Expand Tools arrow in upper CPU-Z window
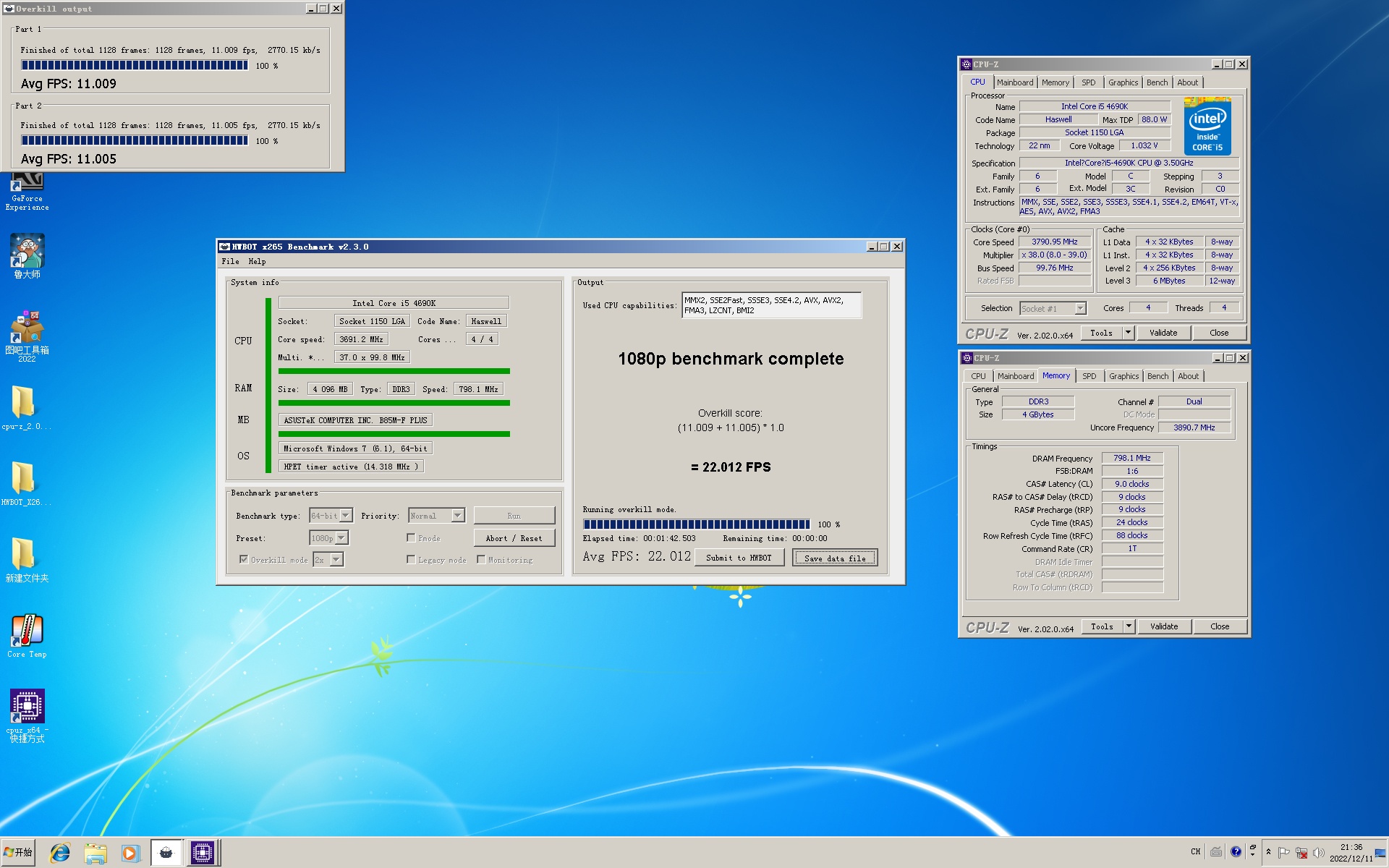The width and height of the screenshot is (1389, 868). (x=1128, y=333)
